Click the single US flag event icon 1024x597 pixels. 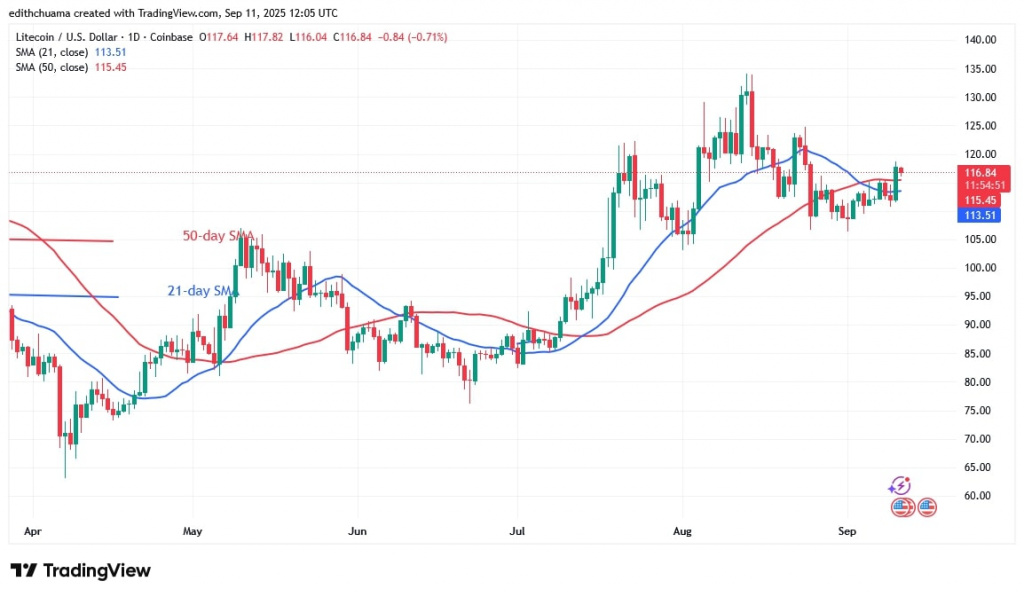point(927,506)
